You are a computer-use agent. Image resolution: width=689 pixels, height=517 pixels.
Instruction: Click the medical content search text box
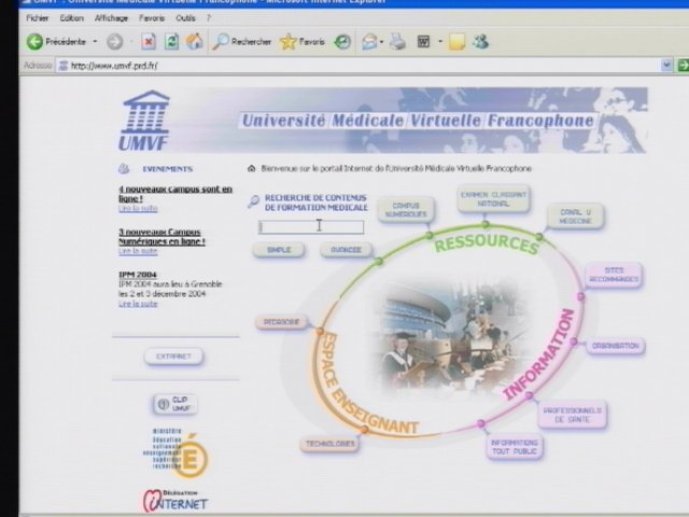tap(311, 227)
